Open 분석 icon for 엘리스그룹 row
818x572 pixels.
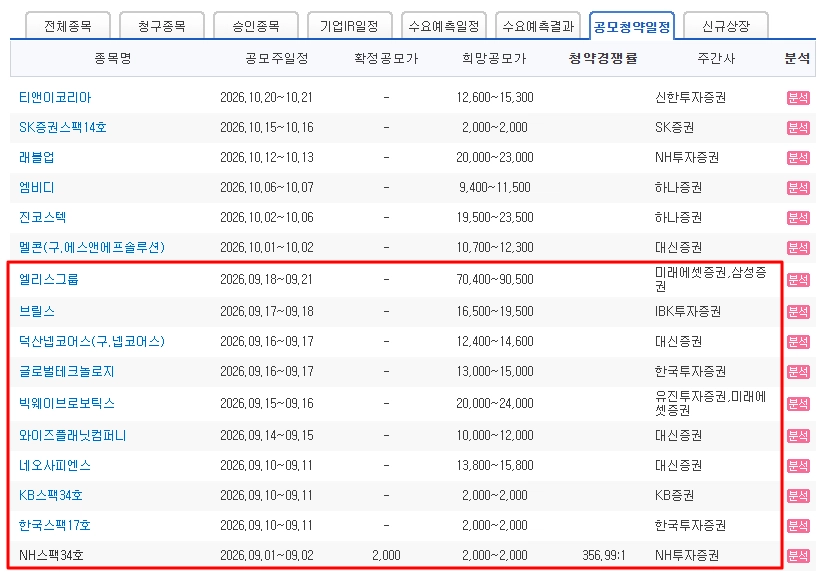[x=798, y=280]
